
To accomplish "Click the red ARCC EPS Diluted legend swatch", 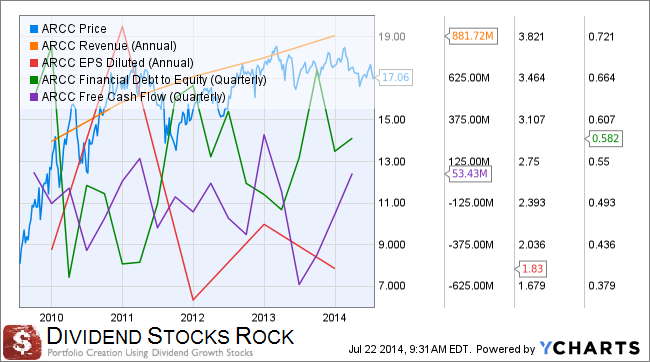I will click(34, 63).
